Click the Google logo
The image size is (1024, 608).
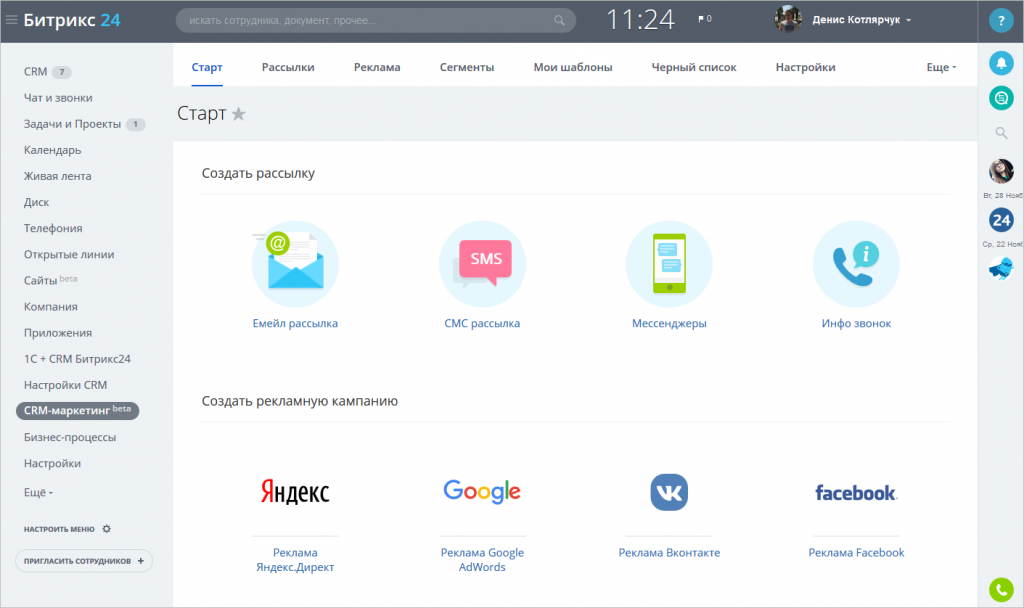482,492
